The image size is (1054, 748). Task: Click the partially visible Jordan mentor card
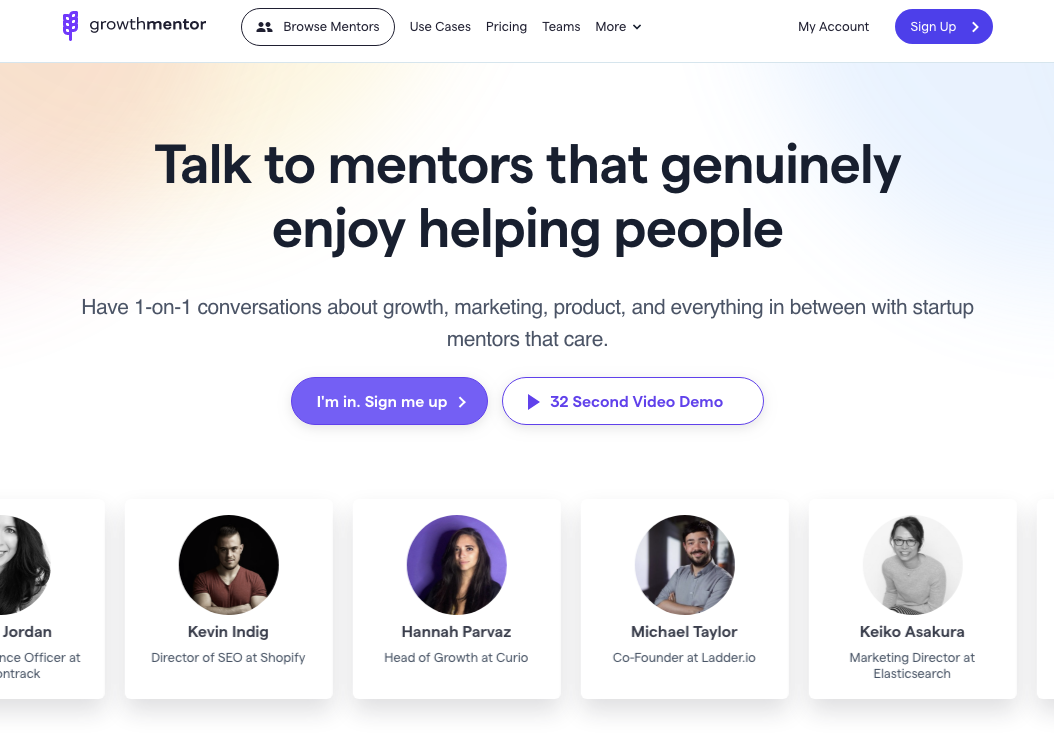point(52,599)
